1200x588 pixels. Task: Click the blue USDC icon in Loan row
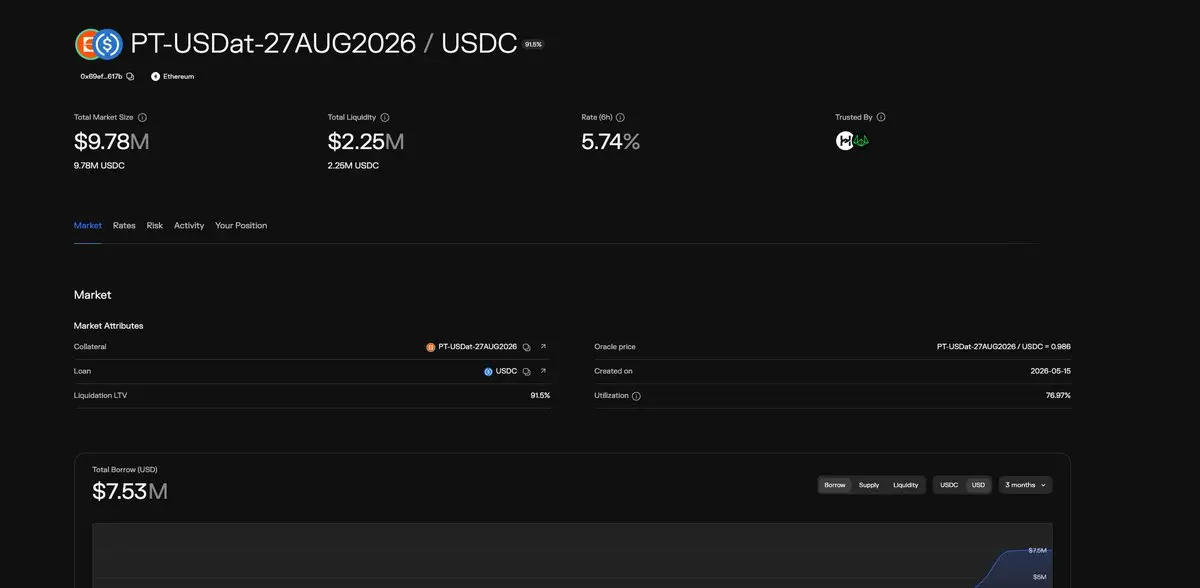point(488,371)
